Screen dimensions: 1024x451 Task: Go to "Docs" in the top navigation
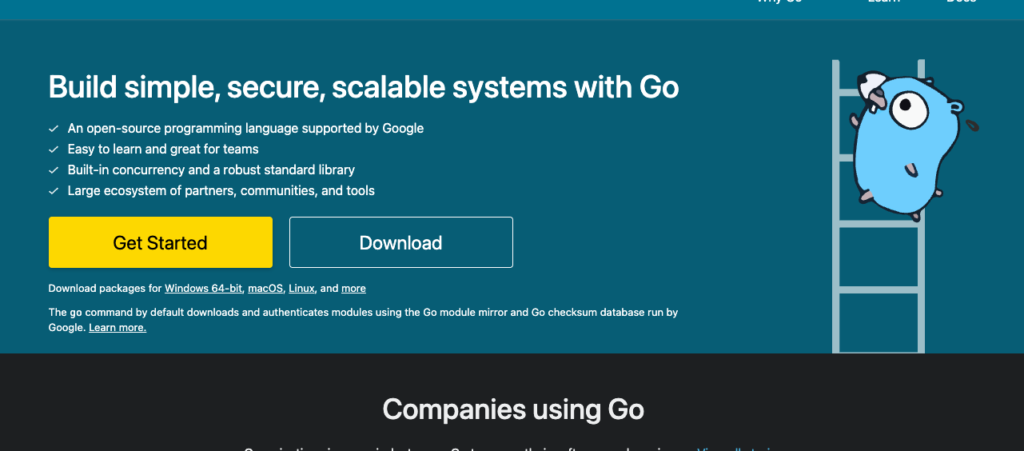pyautogui.click(x=961, y=3)
